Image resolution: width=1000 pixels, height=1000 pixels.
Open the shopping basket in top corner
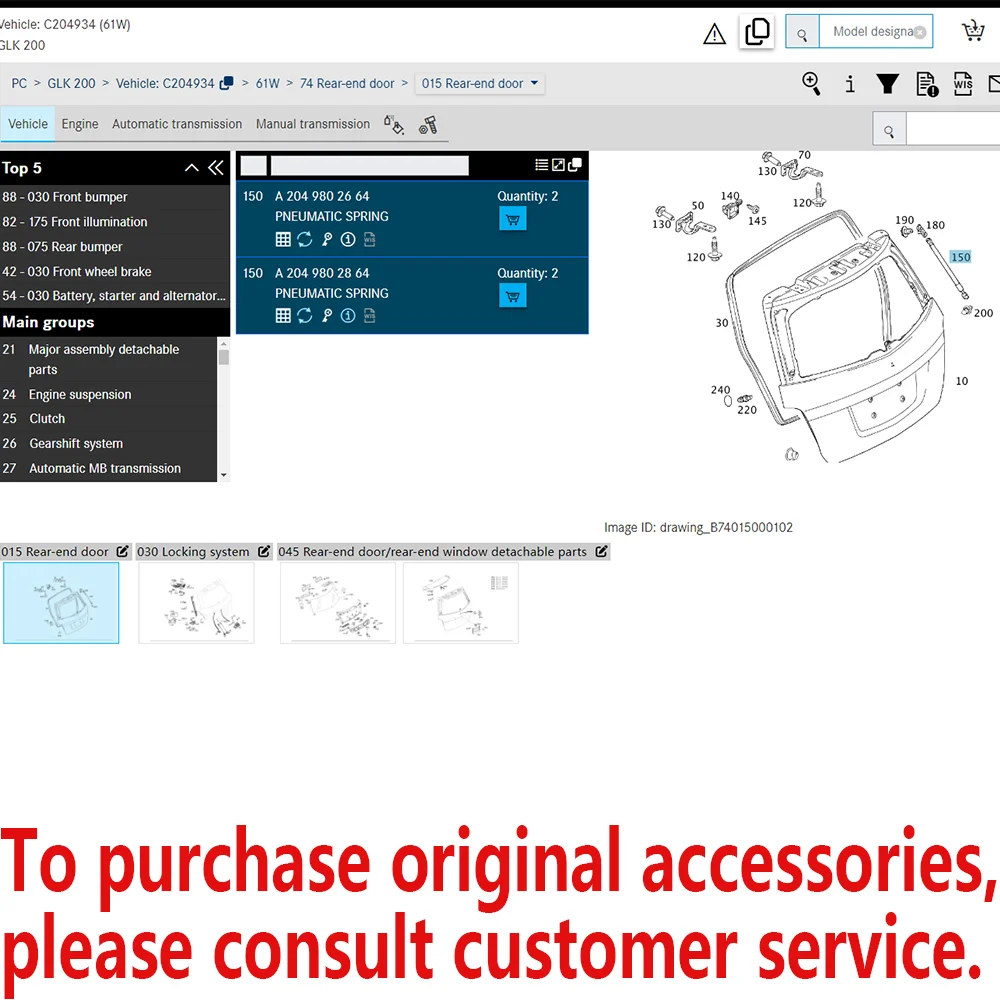tap(973, 31)
